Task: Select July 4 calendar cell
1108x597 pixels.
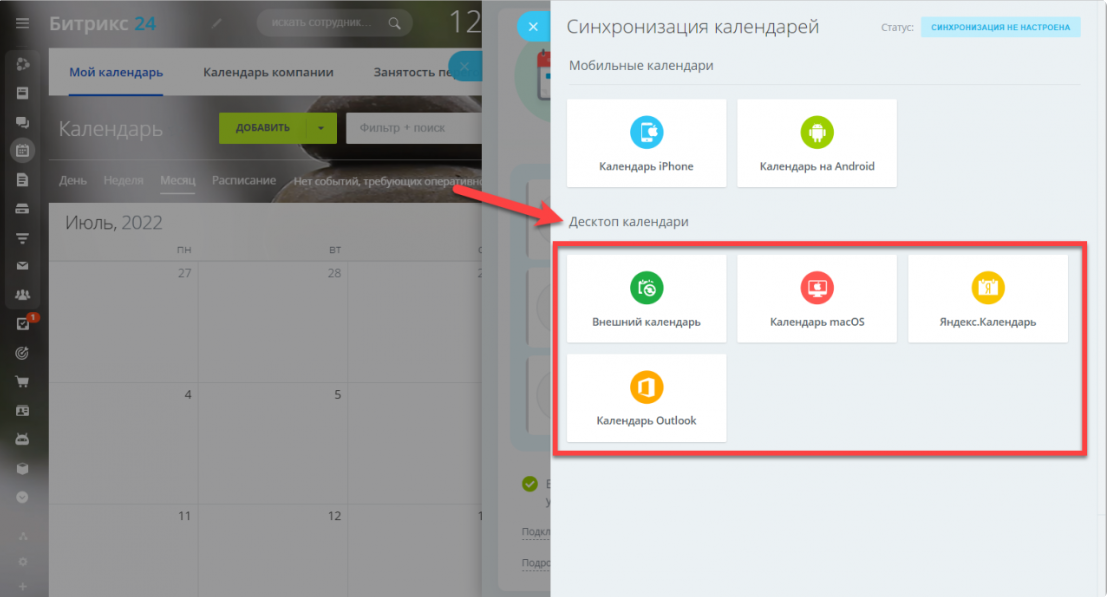Action: [124, 444]
